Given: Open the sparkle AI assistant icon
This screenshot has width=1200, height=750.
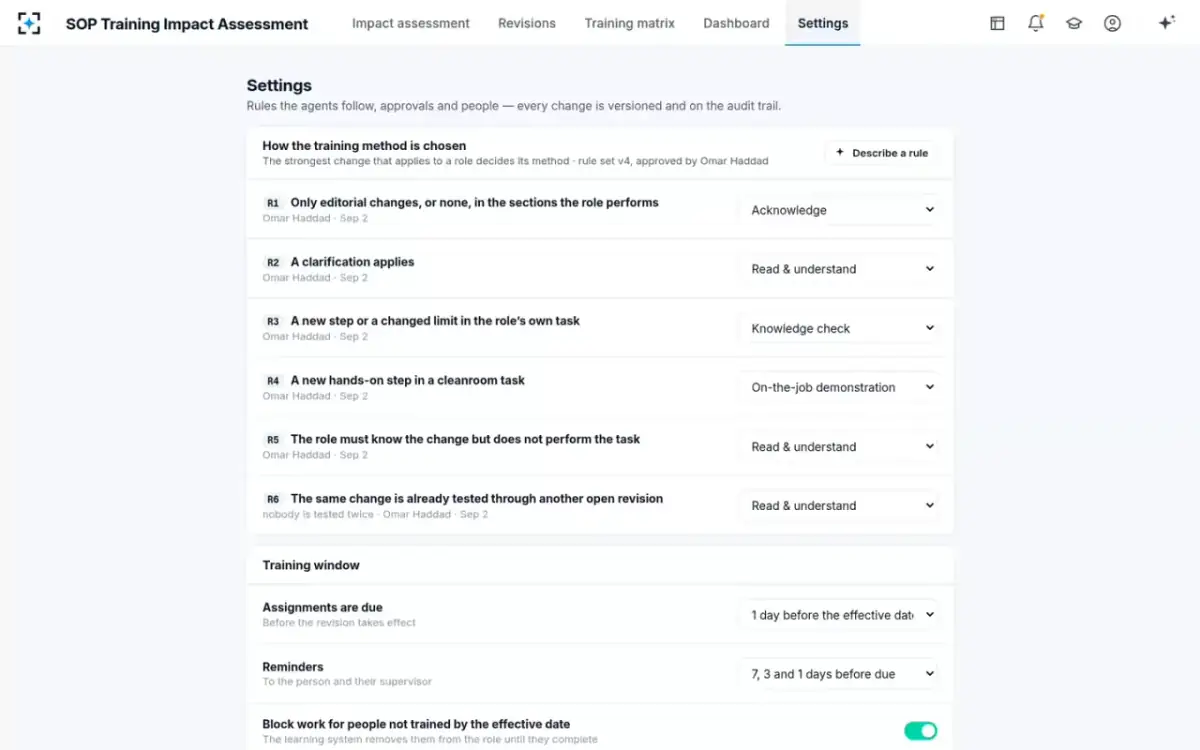Looking at the screenshot, I should 1166,23.
